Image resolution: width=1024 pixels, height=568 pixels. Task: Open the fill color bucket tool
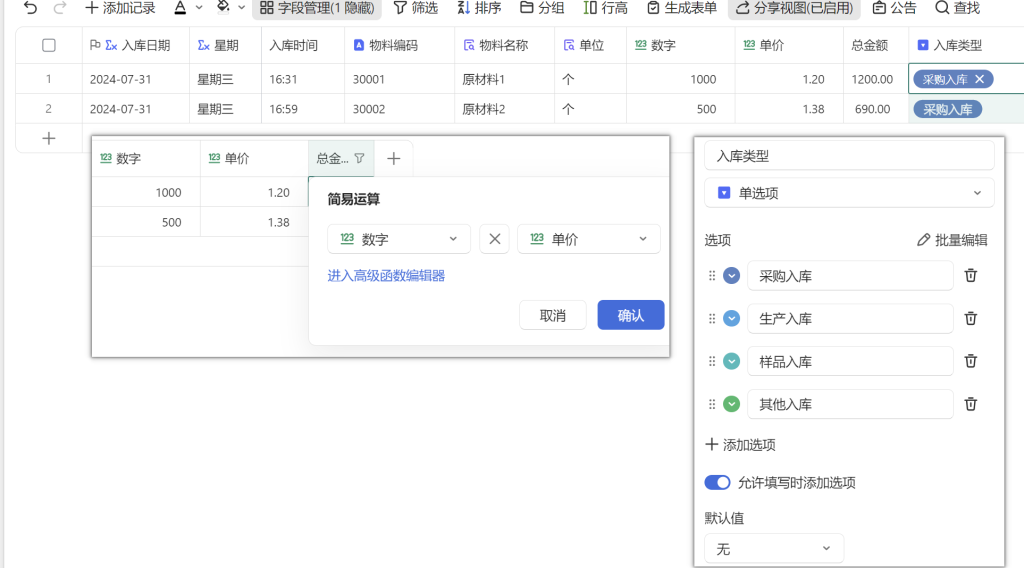pyautogui.click(x=223, y=8)
